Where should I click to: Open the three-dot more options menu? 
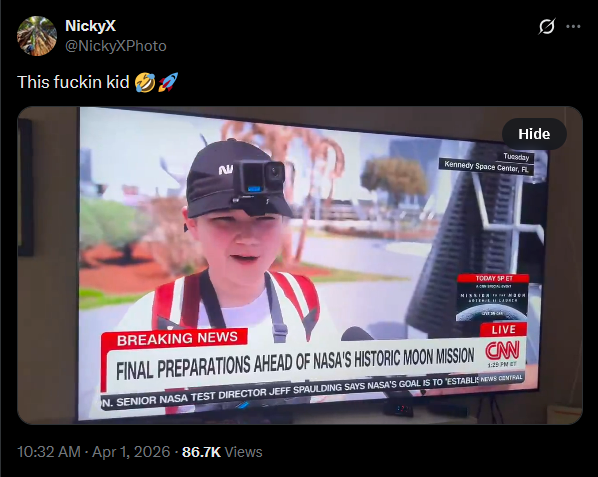pos(573,26)
